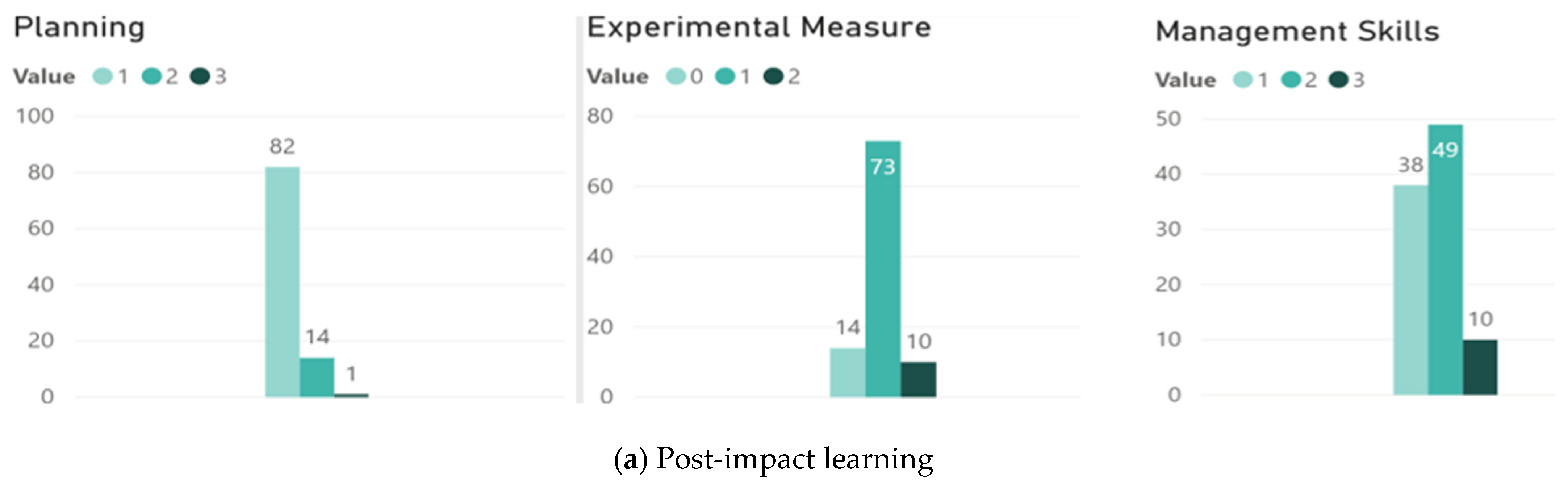This screenshot has width=1568, height=484.
Task: Pick the Management Skills legend dot for value 3
Action: (1338, 80)
